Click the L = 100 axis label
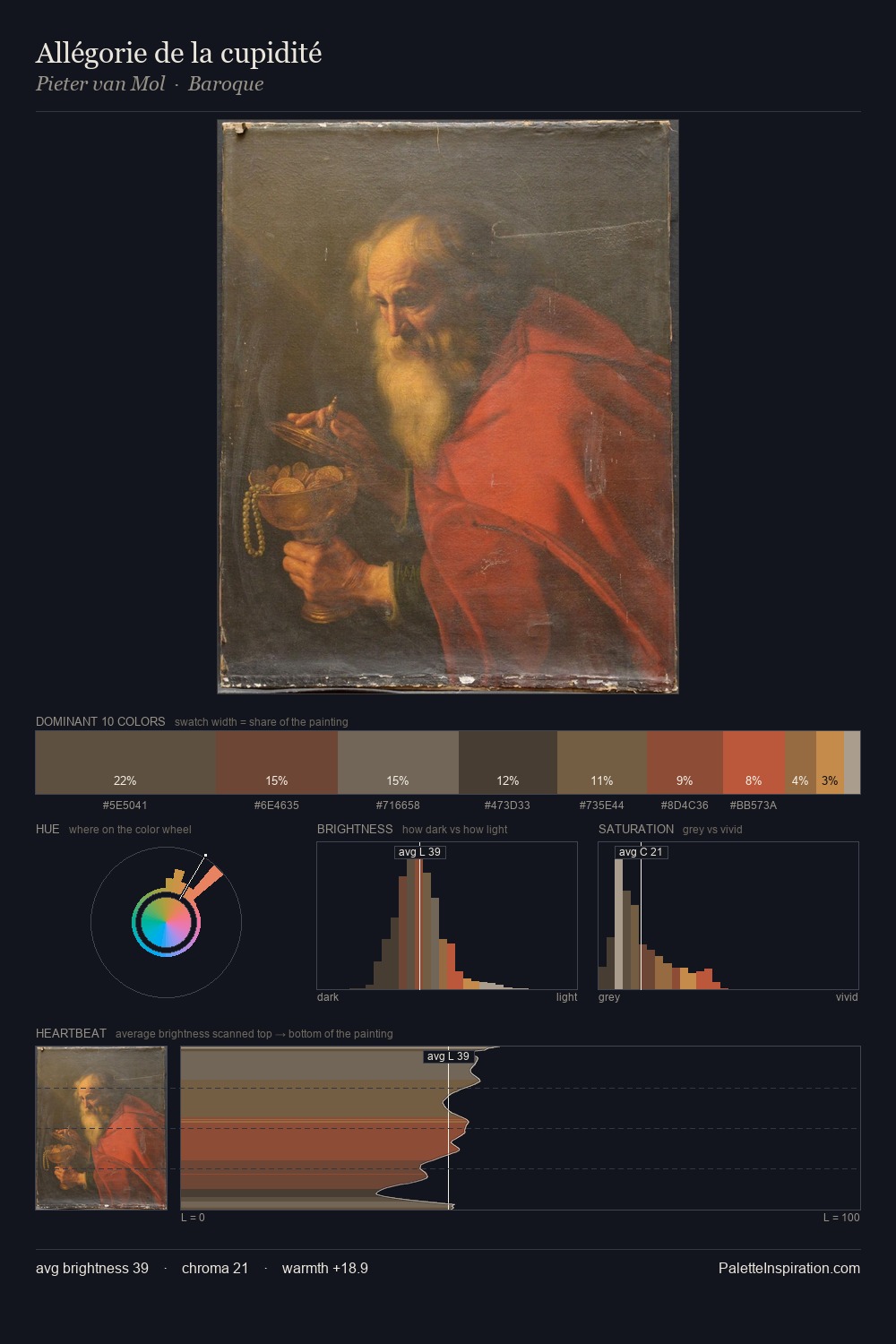Screen dimensions: 896x1344 [841, 1218]
